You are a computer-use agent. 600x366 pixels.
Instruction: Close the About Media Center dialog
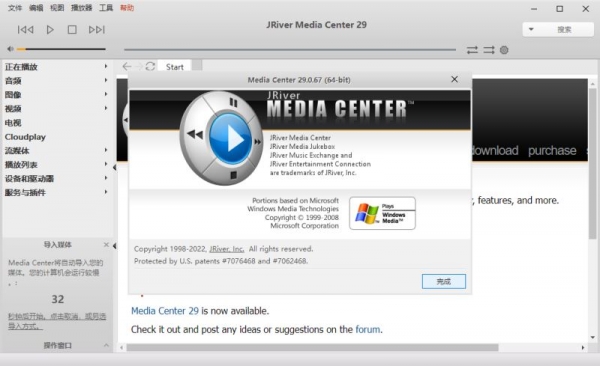coord(454,79)
